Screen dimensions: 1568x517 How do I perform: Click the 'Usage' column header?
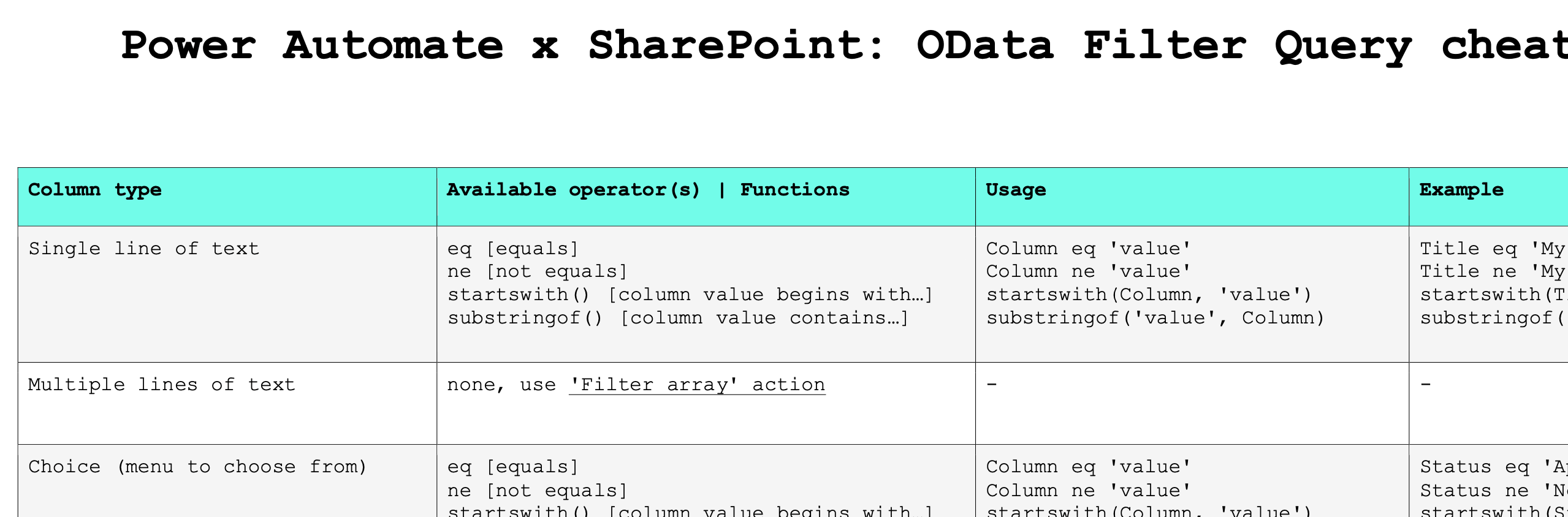[x=1016, y=190]
